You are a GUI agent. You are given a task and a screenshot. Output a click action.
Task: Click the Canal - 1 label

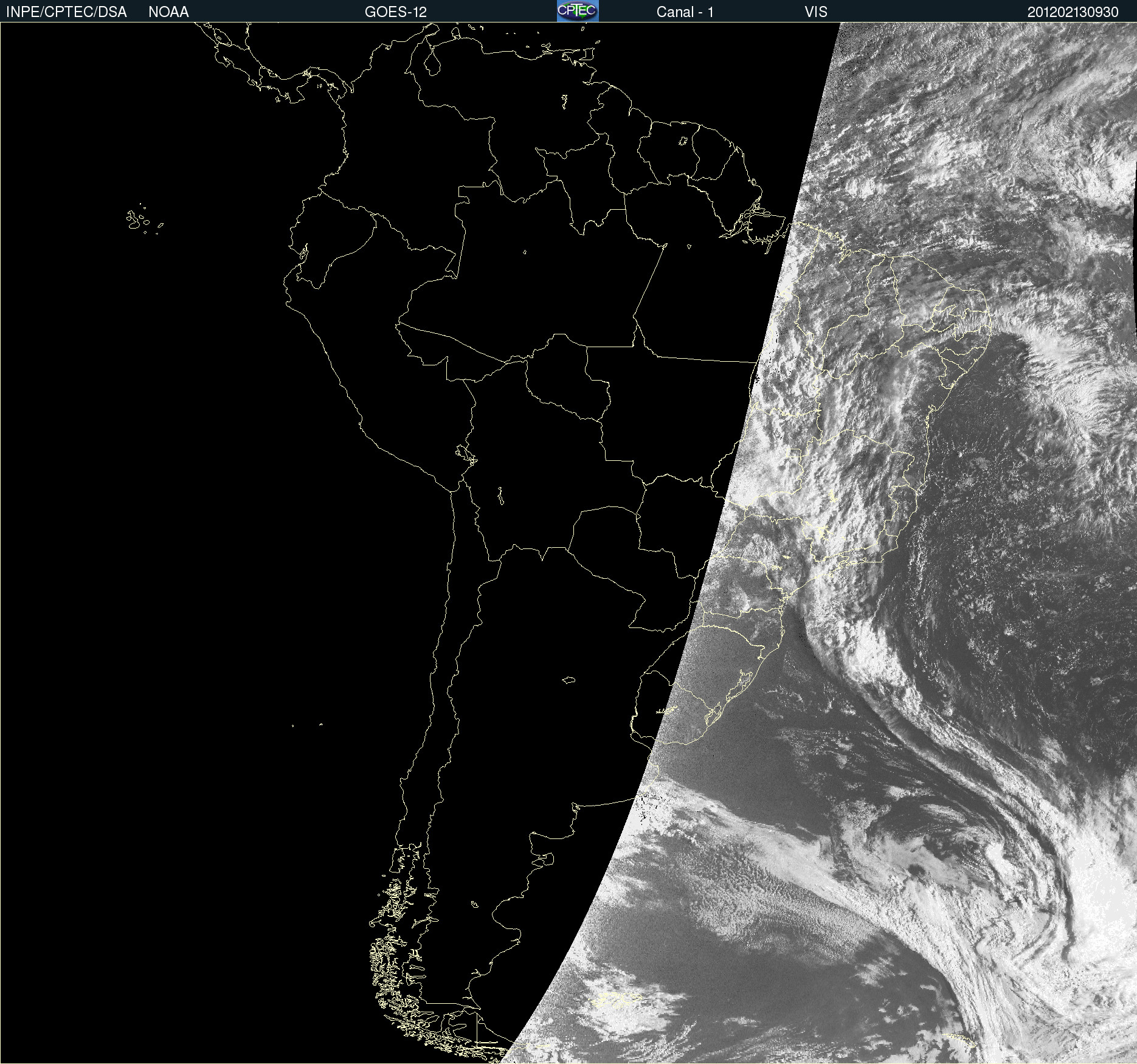coord(685,12)
